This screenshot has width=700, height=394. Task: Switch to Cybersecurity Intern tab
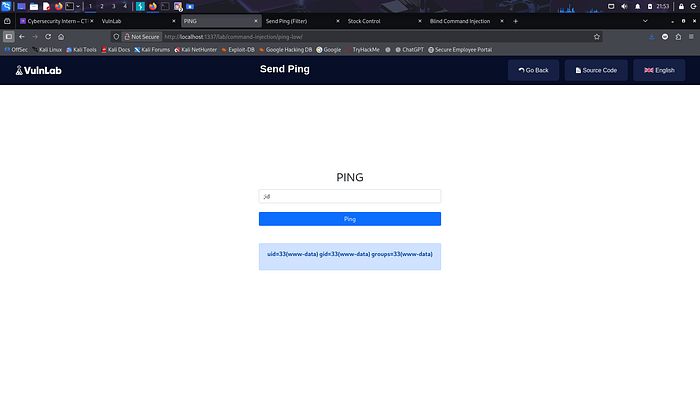[57, 21]
